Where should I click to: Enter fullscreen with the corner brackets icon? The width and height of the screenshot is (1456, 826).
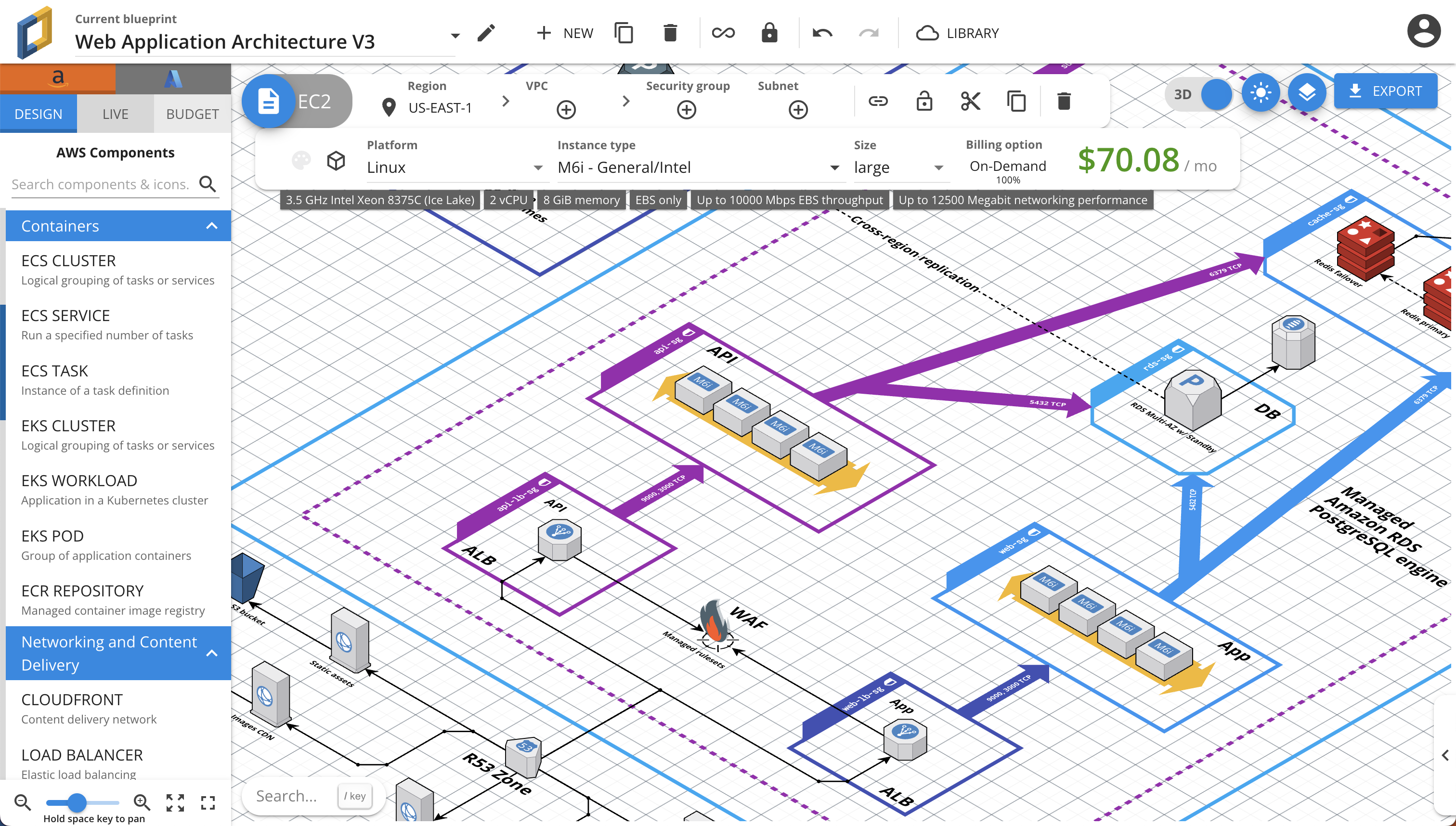[x=208, y=802]
